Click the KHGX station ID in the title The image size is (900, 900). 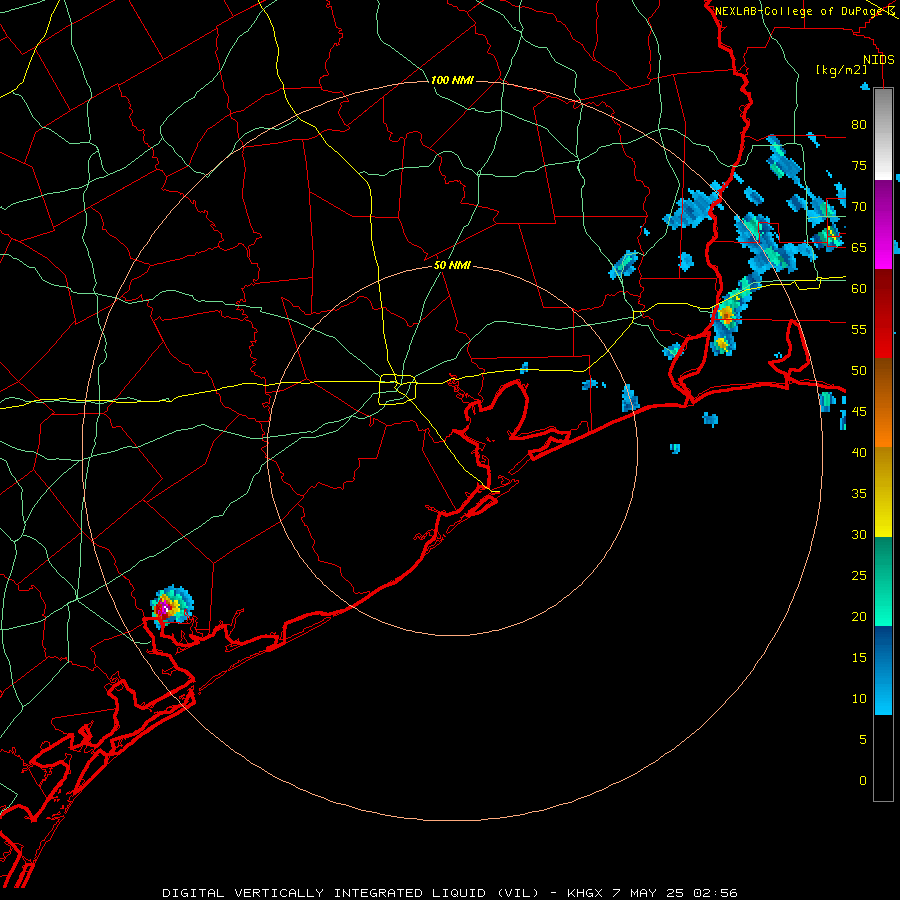click(x=584, y=893)
